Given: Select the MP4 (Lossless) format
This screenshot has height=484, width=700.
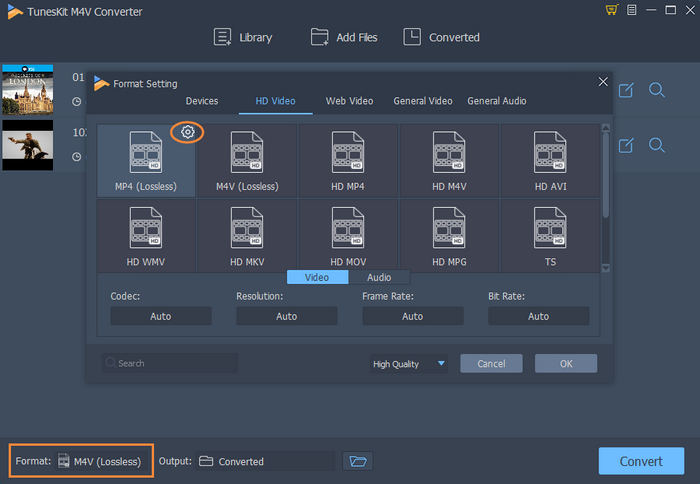Looking at the screenshot, I should coord(146,161).
